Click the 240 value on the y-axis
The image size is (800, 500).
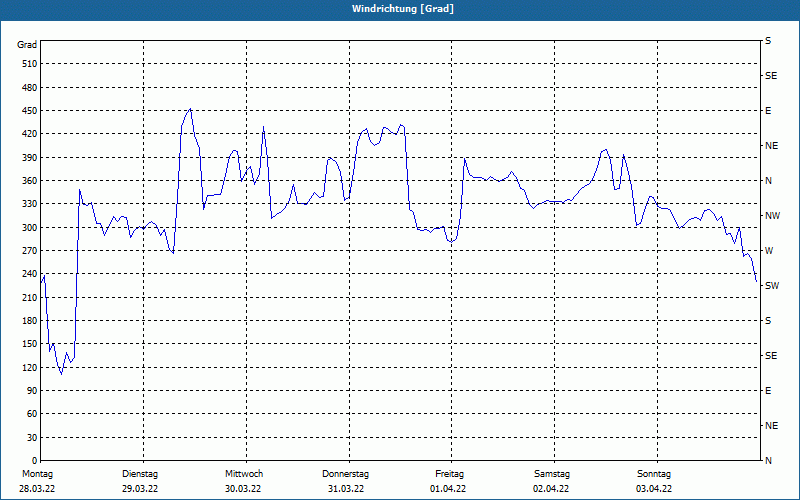click(29, 274)
